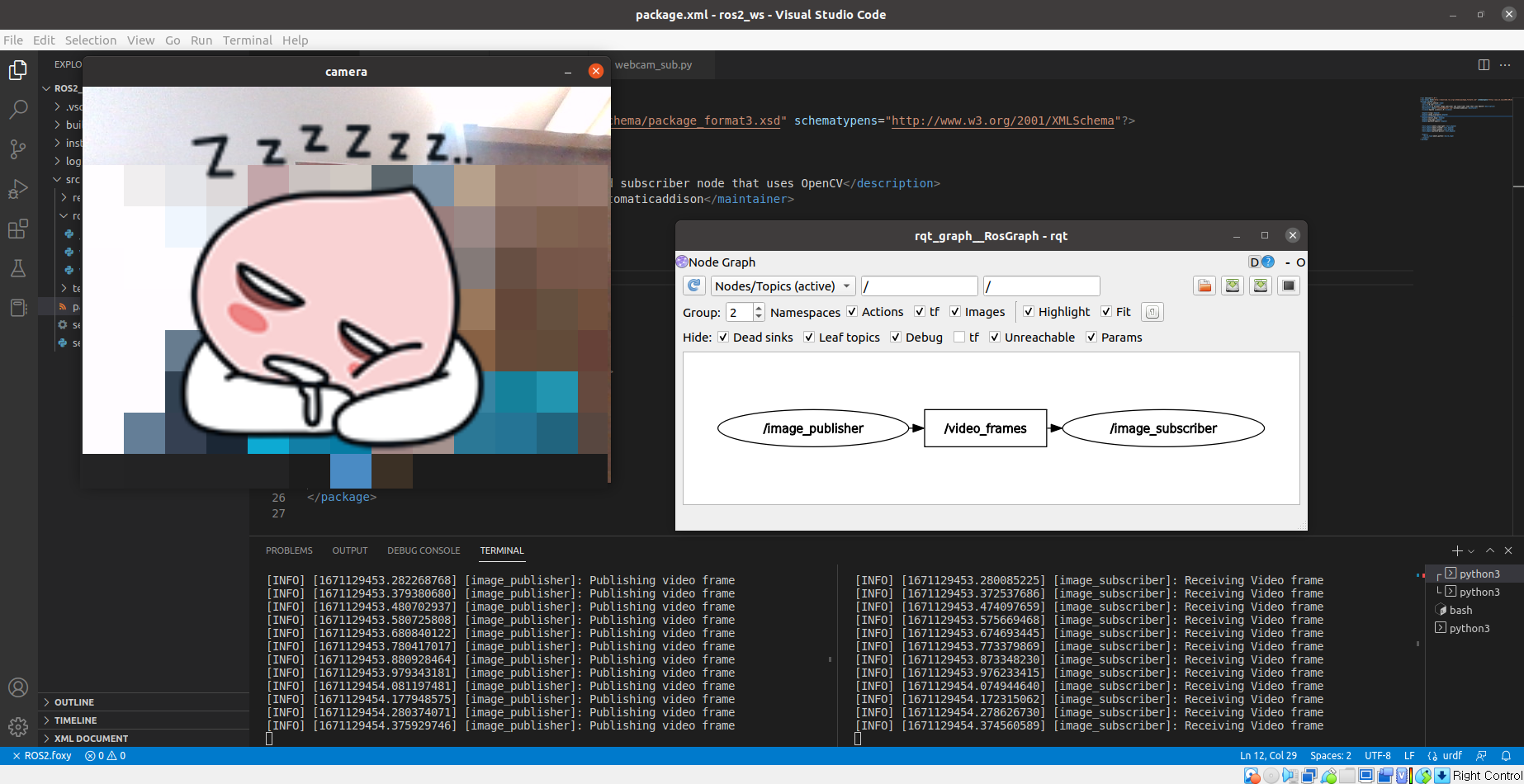Select the bash terminal in list

(1460, 610)
